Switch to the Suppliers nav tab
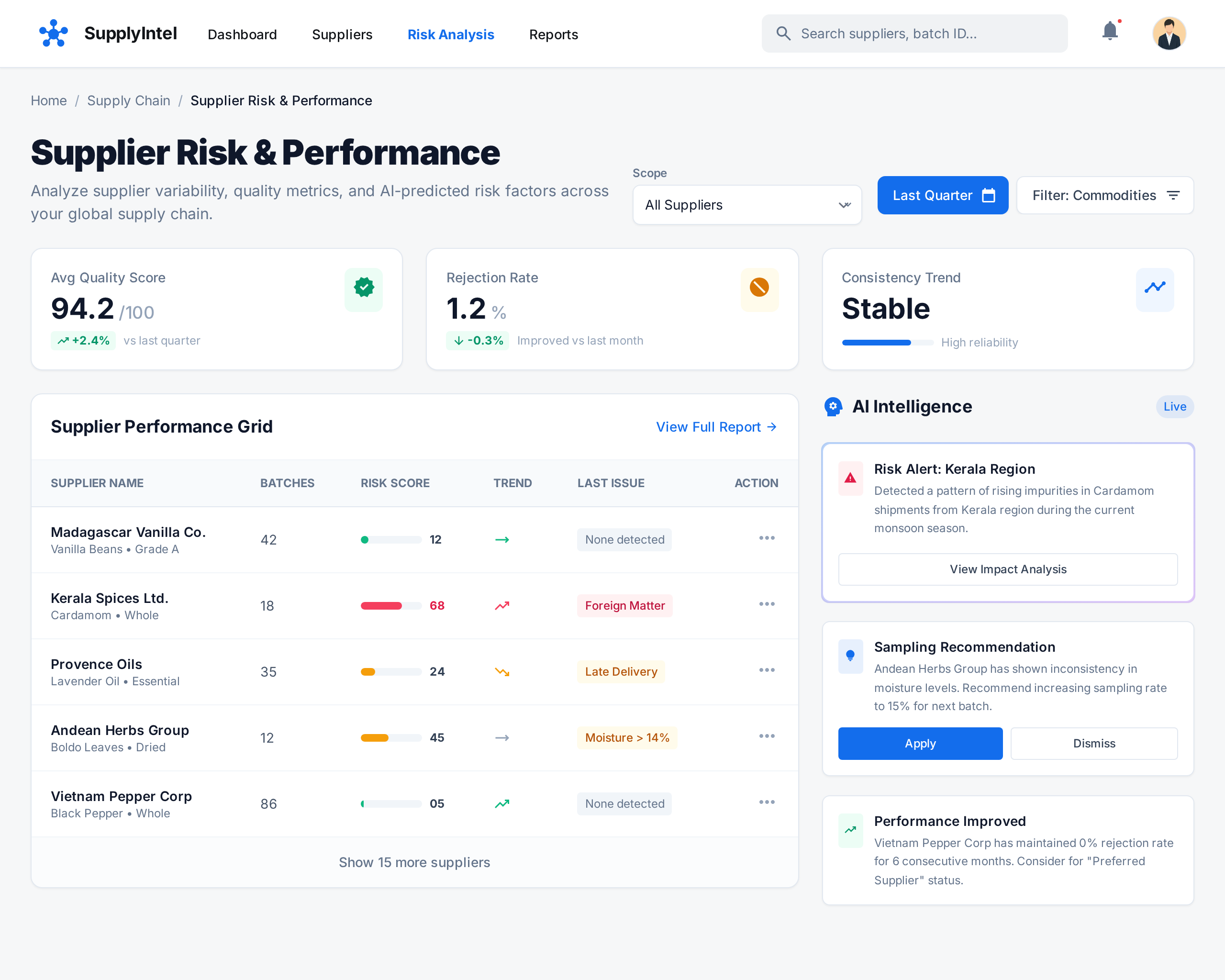Viewport: 1225px width, 980px height. [x=342, y=34]
